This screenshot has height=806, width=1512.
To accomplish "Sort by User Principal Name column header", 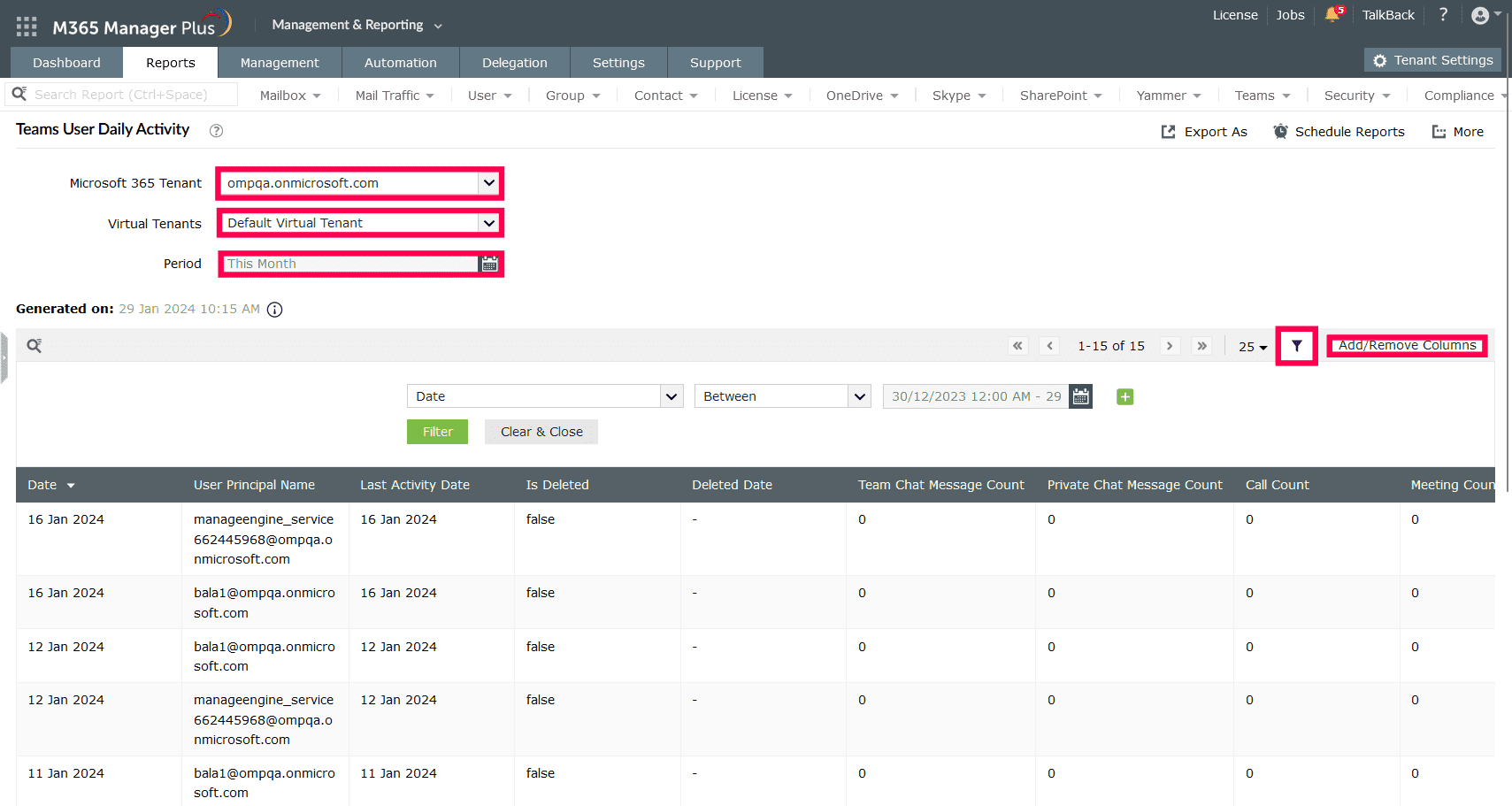I will [x=254, y=485].
